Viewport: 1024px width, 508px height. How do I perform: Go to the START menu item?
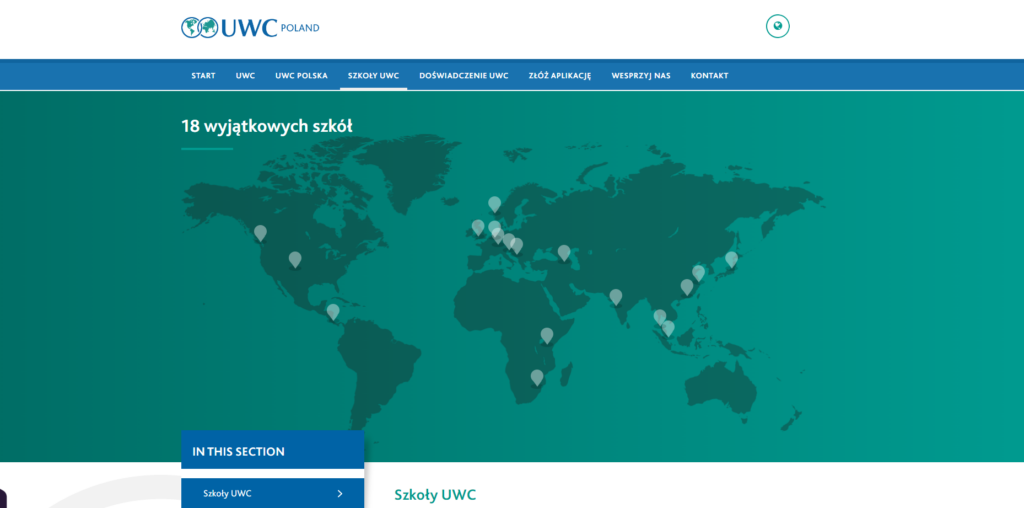coord(203,76)
